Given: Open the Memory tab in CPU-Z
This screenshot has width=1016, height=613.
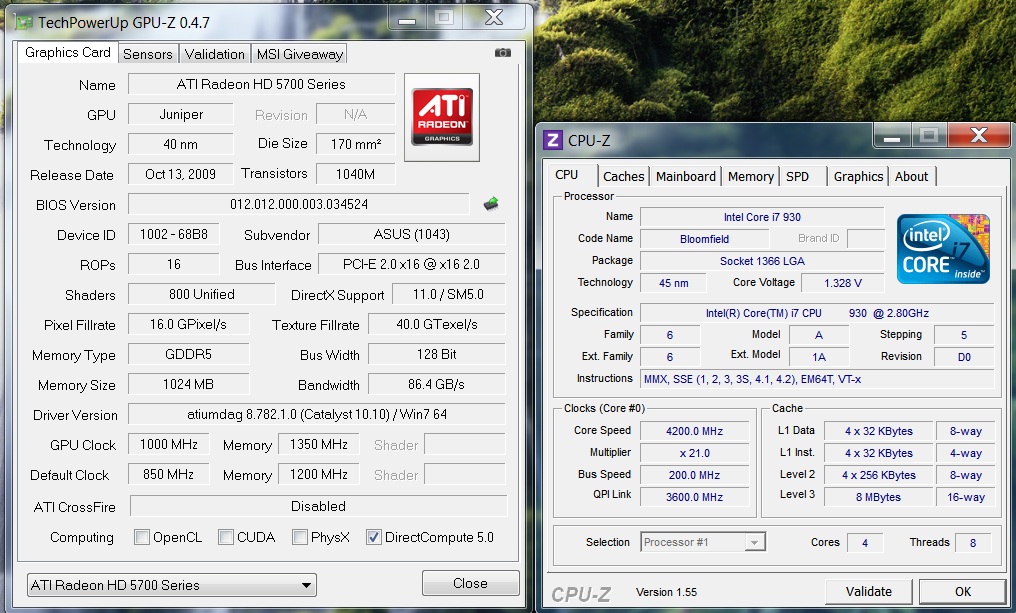Looking at the screenshot, I should point(750,176).
